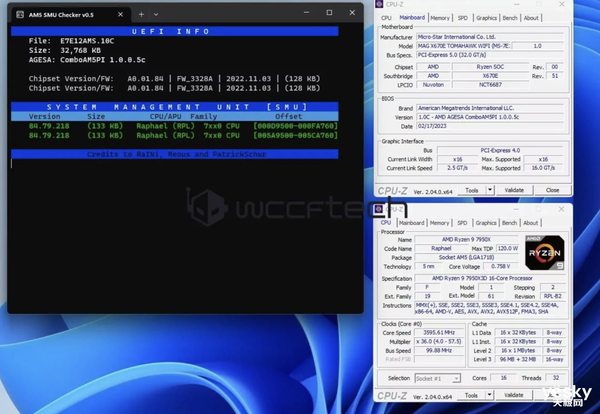Click Validate button in upper CPU-Z window
This screenshot has width=600, height=414.
pyautogui.click(x=514, y=190)
